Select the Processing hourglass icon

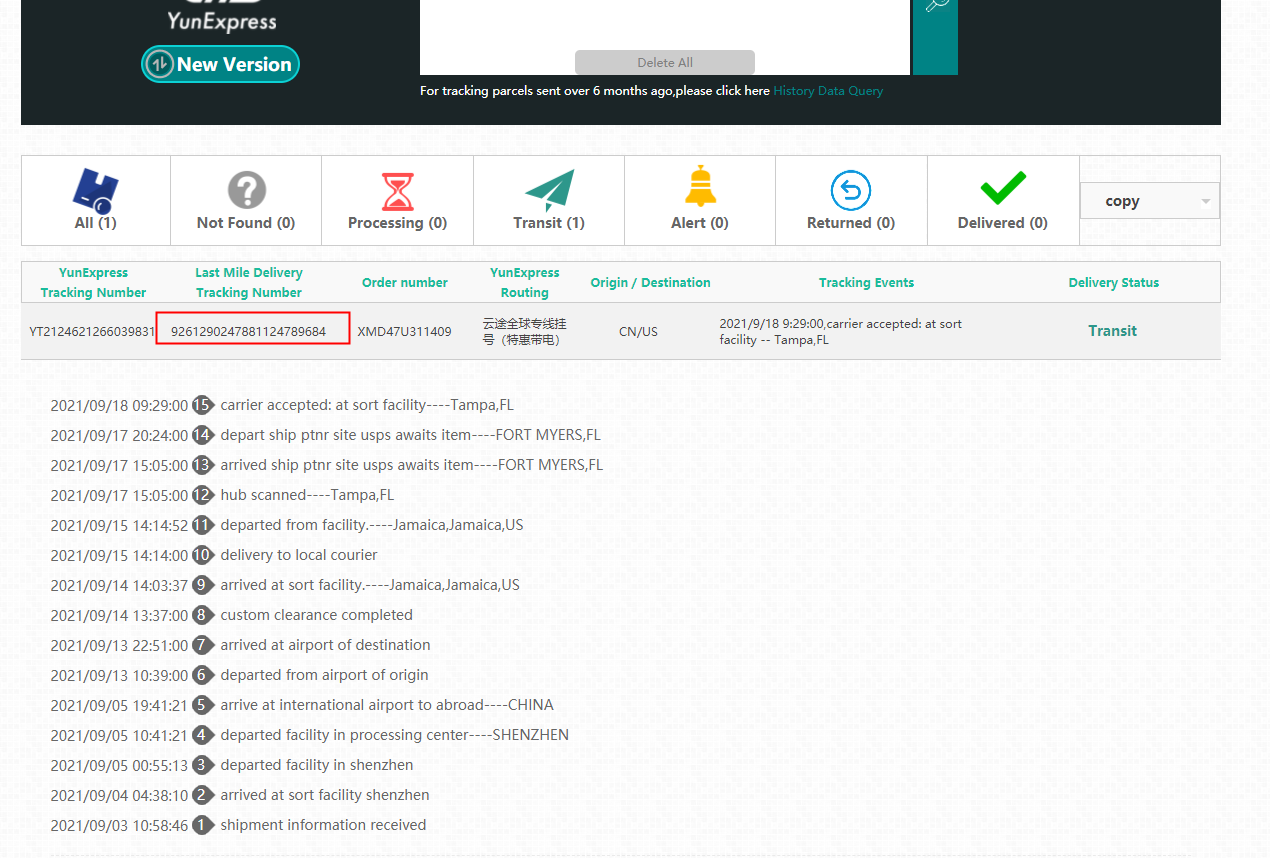tap(397, 190)
